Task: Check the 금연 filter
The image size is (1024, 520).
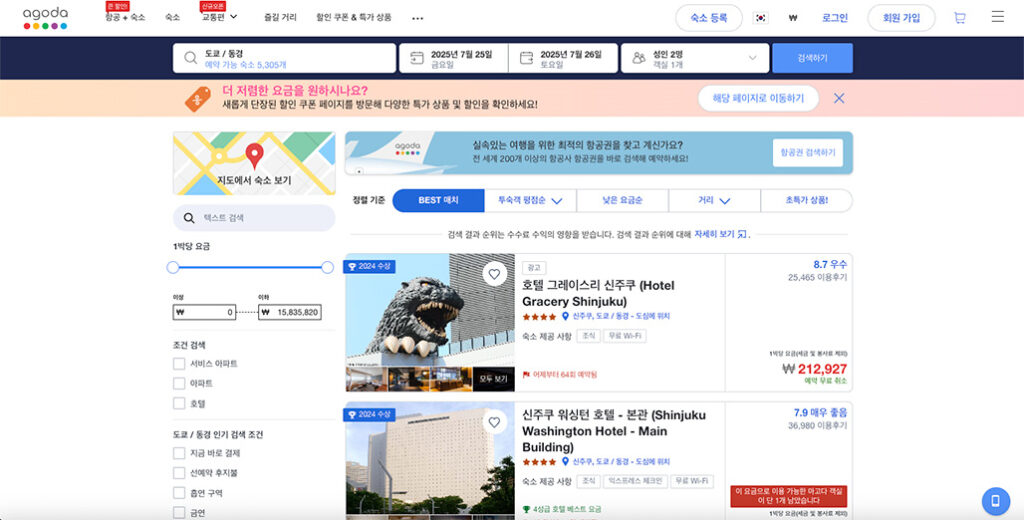Action: pos(179,513)
